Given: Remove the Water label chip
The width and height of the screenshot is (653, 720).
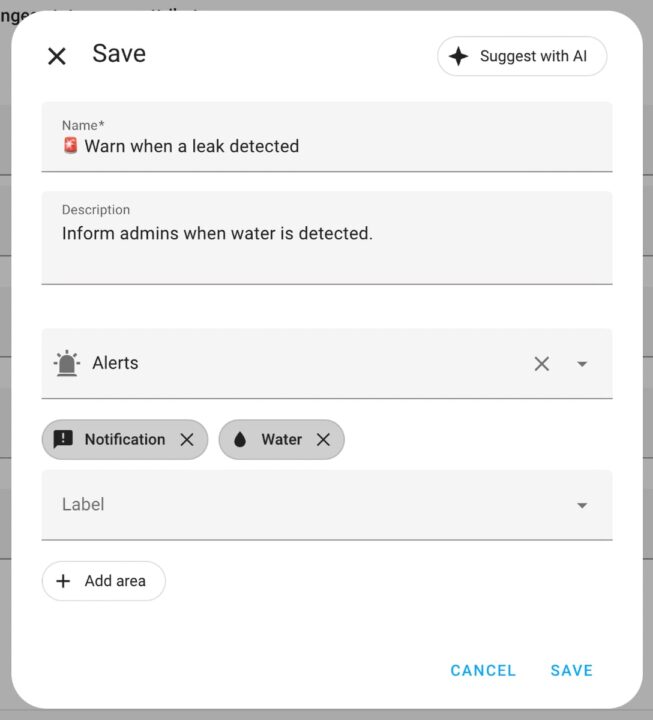Looking at the screenshot, I should pos(323,439).
